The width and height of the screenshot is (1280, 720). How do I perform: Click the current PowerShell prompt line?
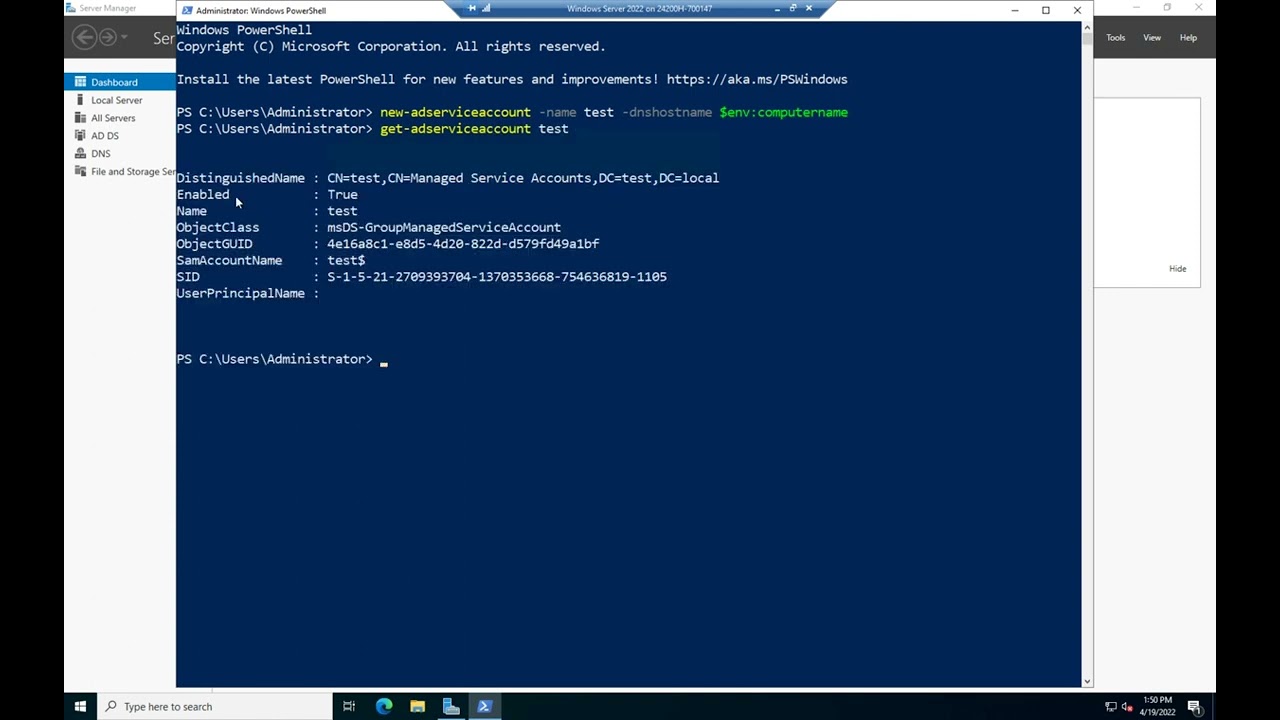point(282,359)
